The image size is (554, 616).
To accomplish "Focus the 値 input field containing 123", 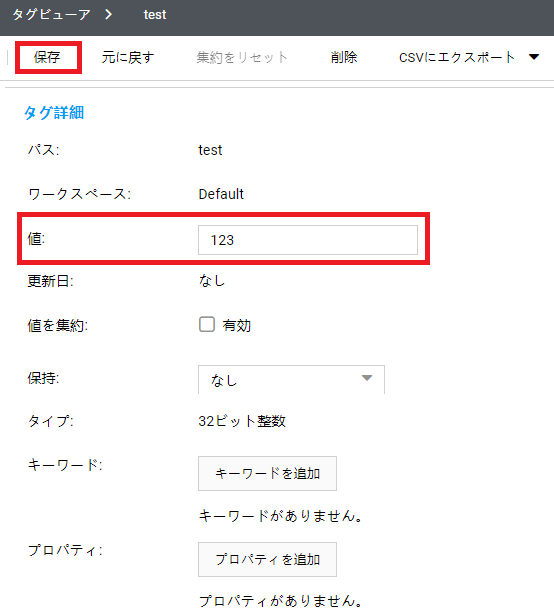I will pyautogui.click(x=308, y=240).
